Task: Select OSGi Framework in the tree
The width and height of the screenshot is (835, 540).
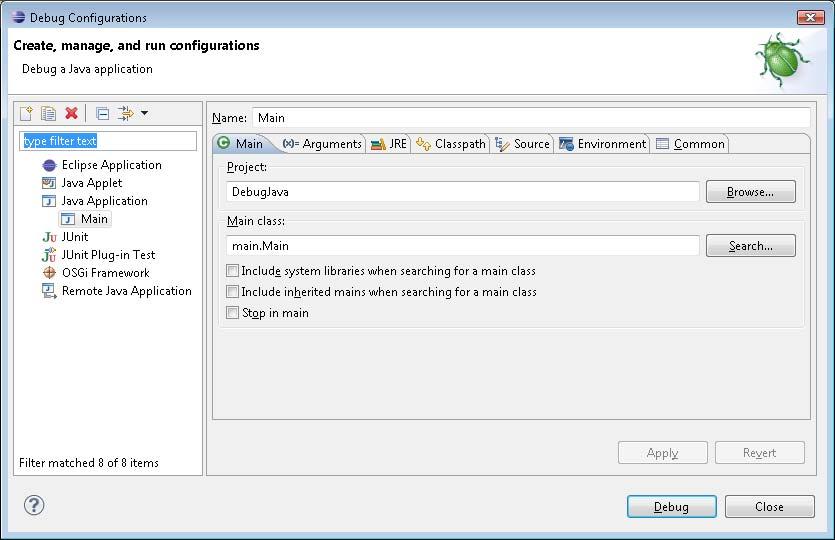Action: [x=96, y=273]
